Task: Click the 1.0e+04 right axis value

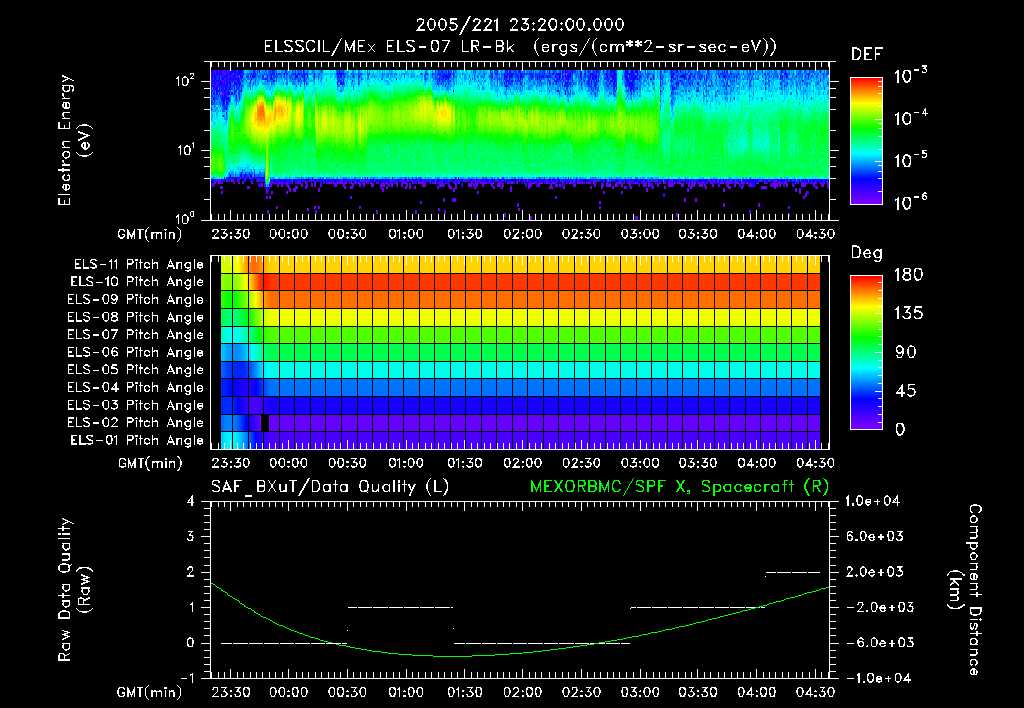Action: (x=872, y=502)
